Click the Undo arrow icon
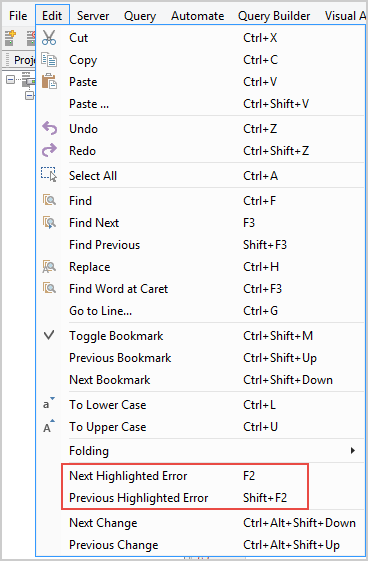 coord(49,128)
